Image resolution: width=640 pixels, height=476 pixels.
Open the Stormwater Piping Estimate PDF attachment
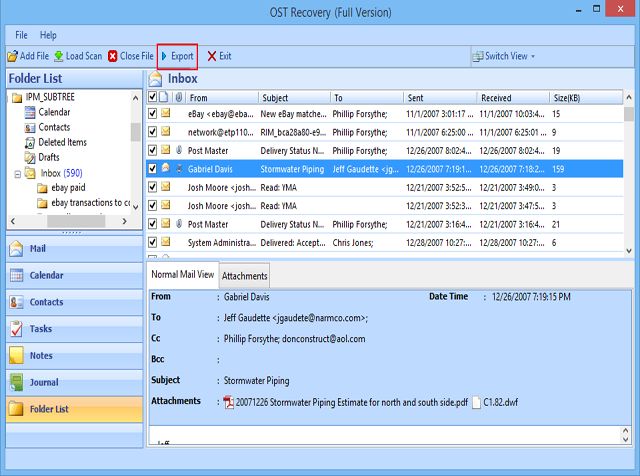click(346, 403)
